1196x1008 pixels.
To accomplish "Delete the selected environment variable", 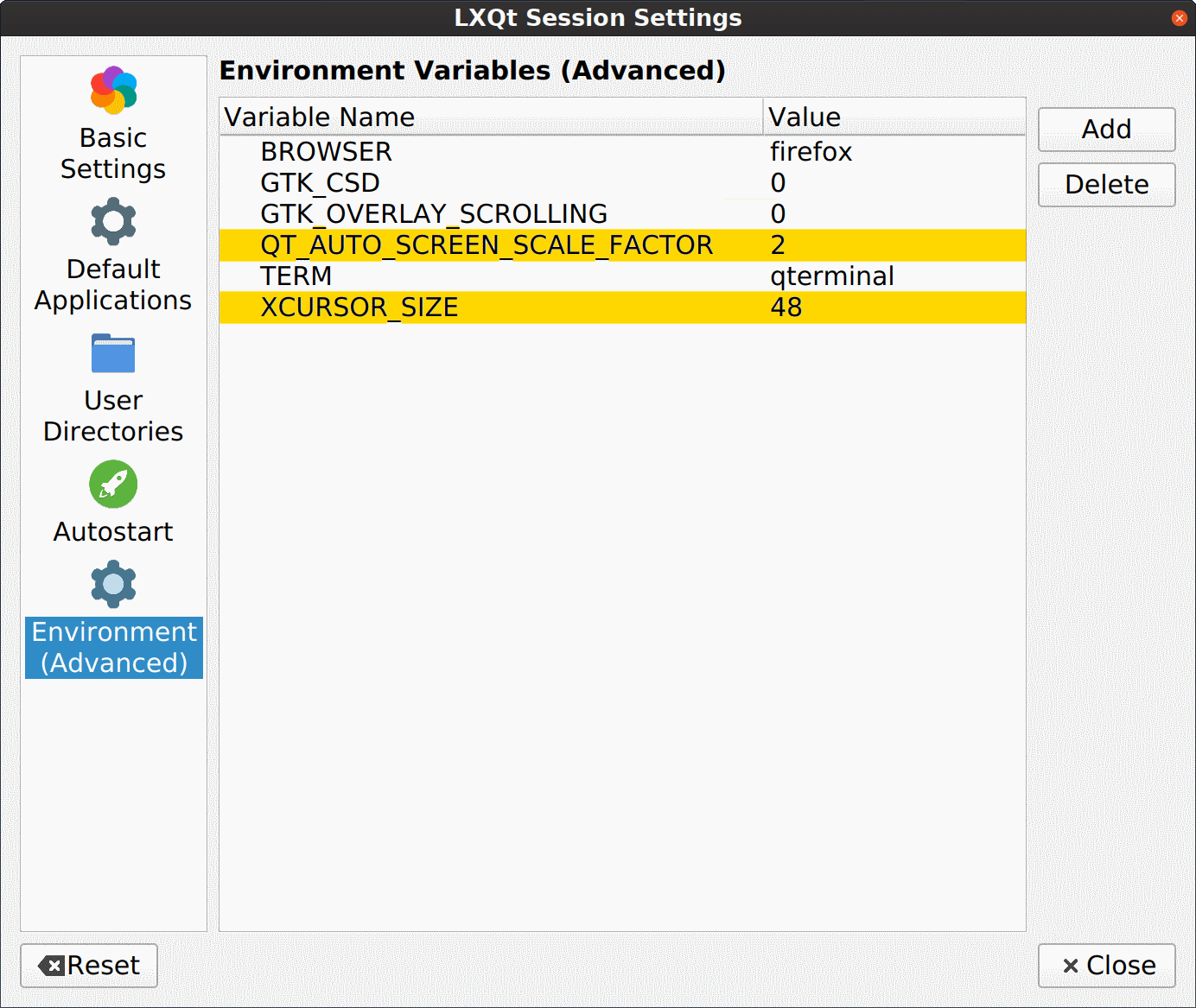I will click(1106, 185).
